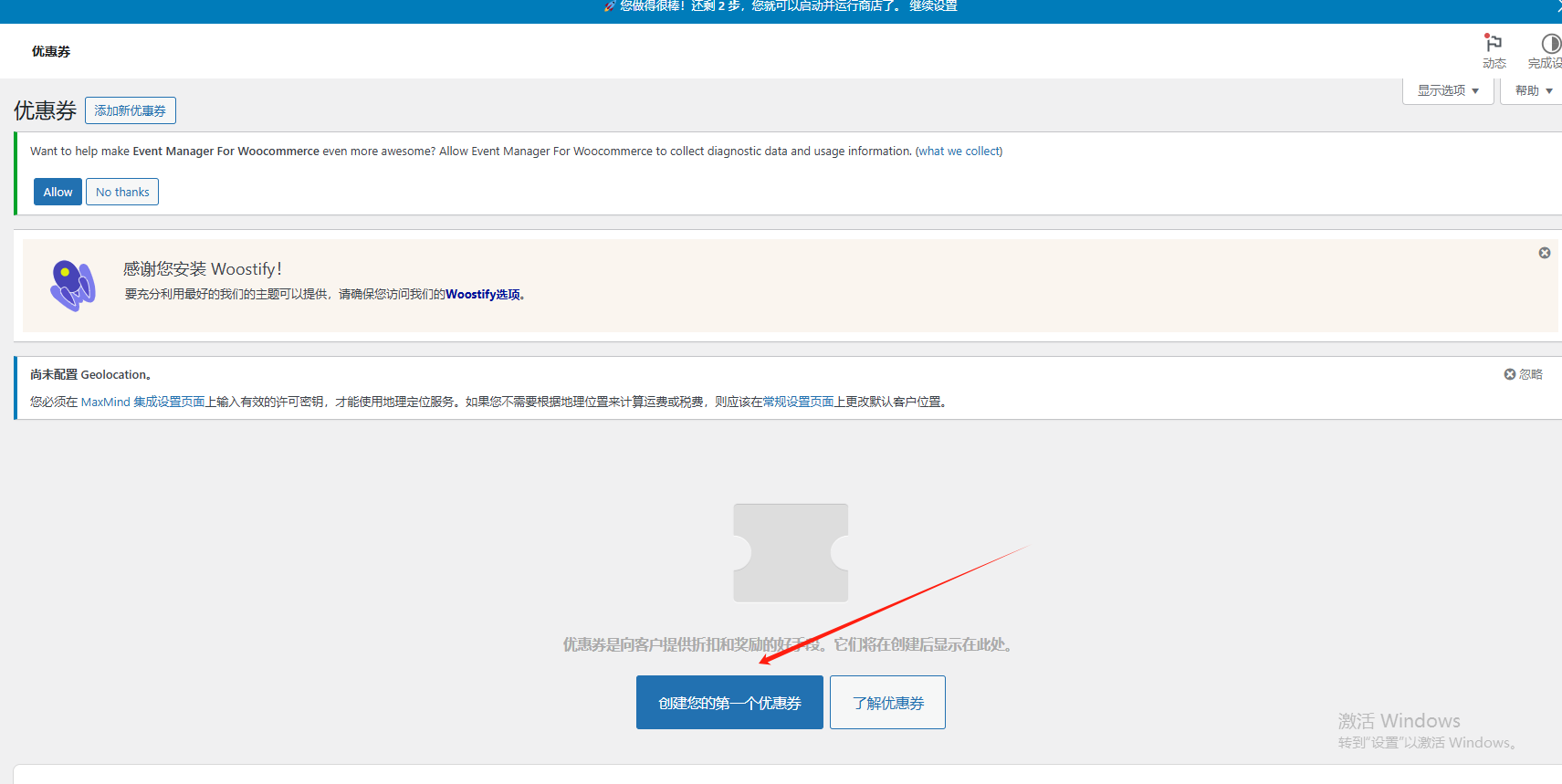Click the 添加新优惠券 button
The height and width of the screenshot is (784, 1562).
(131, 110)
